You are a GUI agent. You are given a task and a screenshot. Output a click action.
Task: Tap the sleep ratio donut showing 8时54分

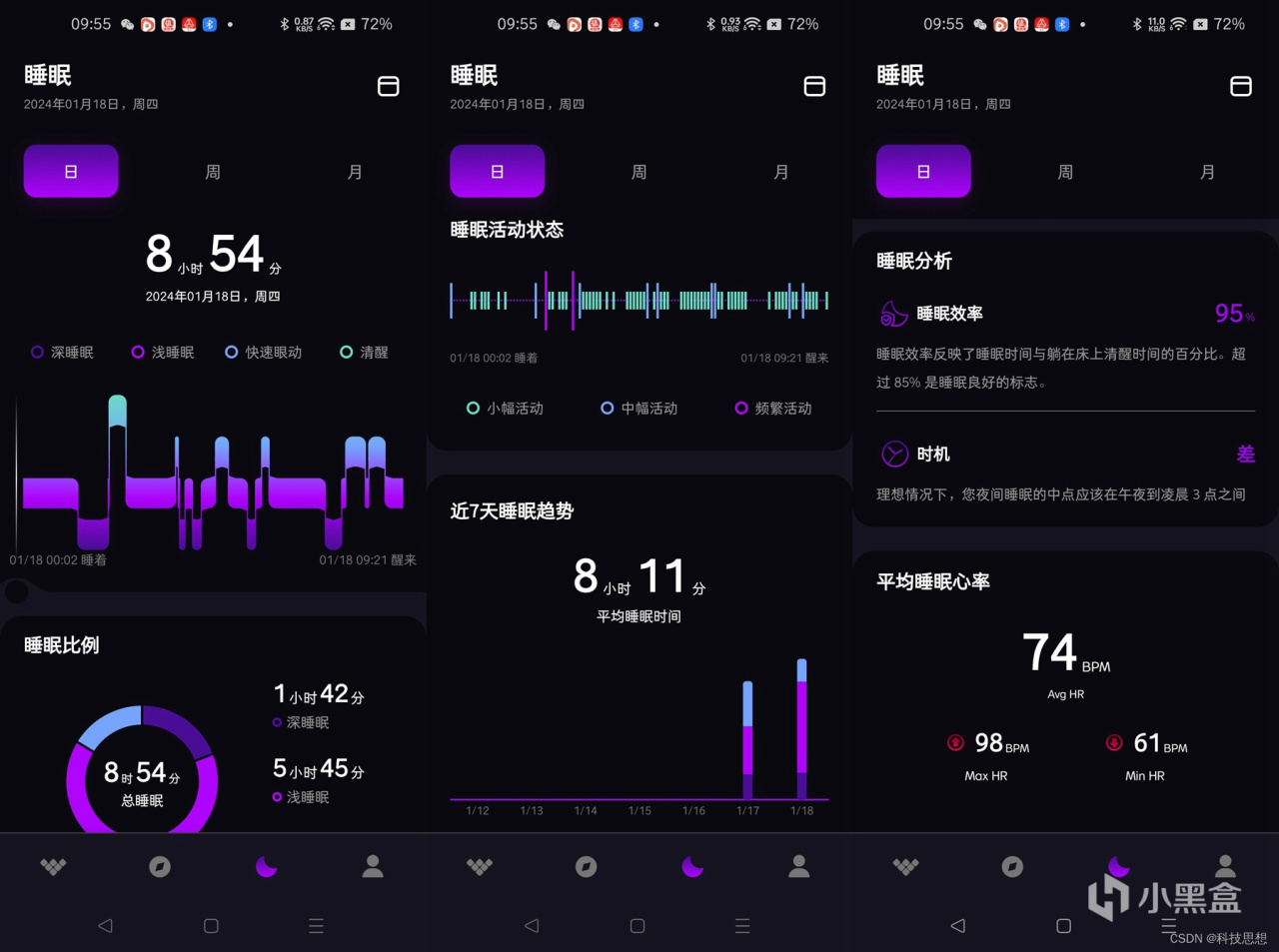point(142,769)
